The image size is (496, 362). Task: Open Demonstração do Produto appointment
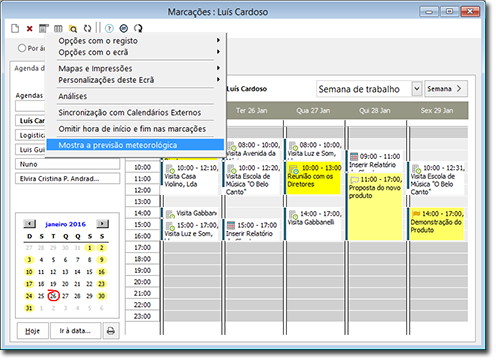tap(437, 224)
